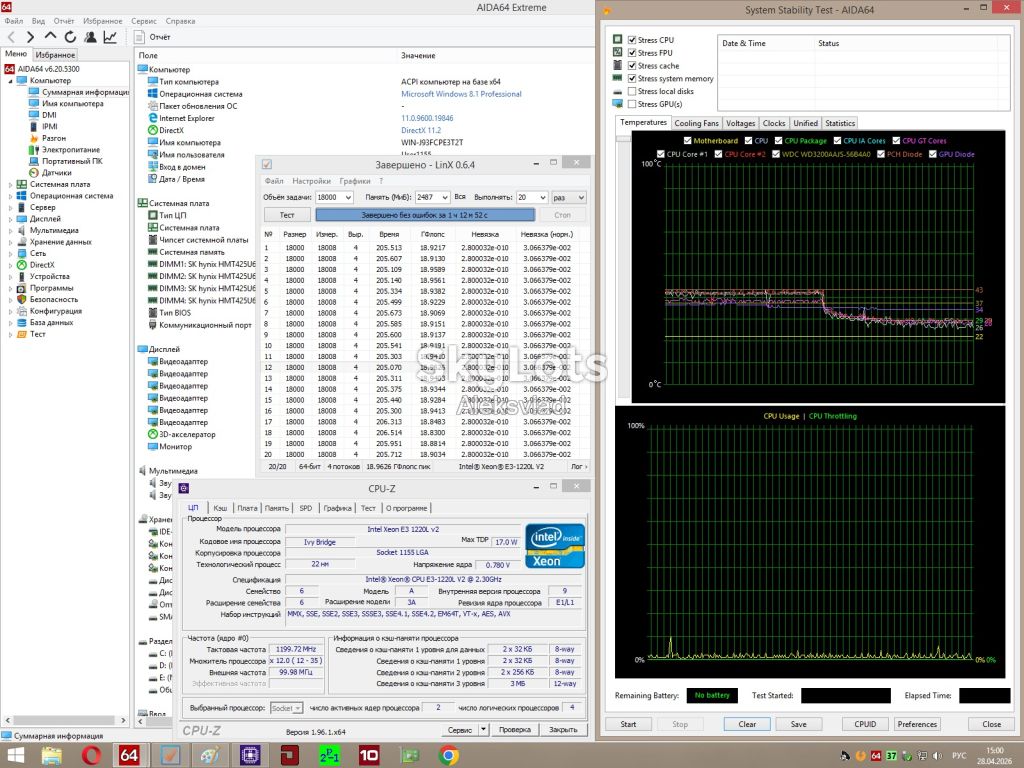Toggle Stress system memory checkbox
The image size is (1024, 768).
632,78
